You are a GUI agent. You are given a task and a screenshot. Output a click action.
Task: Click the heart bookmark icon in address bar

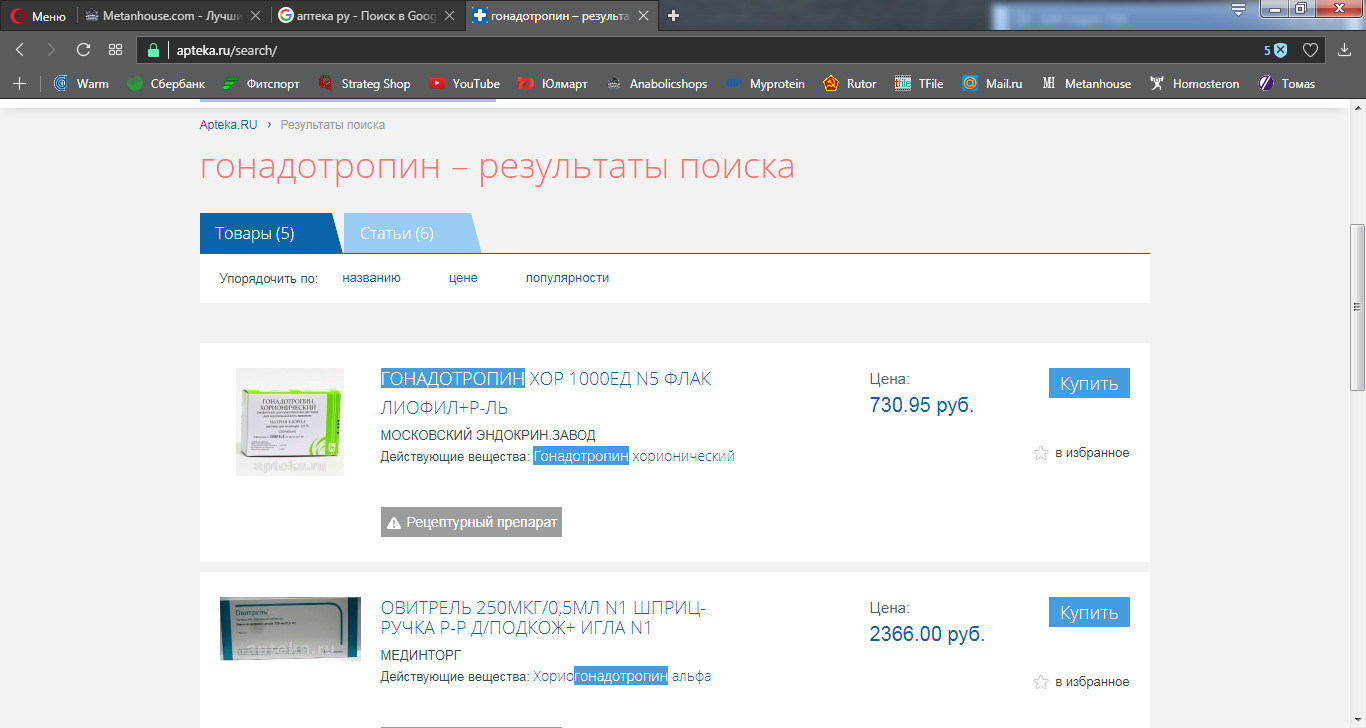tap(1310, 50)
